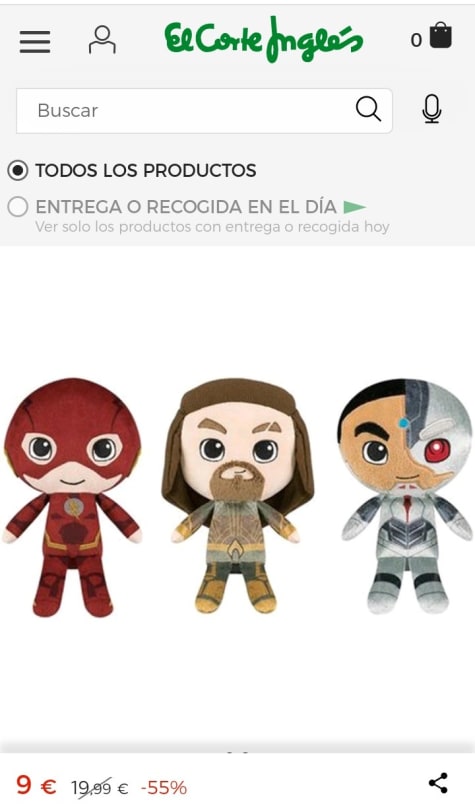475x806 pixels.
Task: Focus the Buscar search field
Action: click(x=204, y=111)
